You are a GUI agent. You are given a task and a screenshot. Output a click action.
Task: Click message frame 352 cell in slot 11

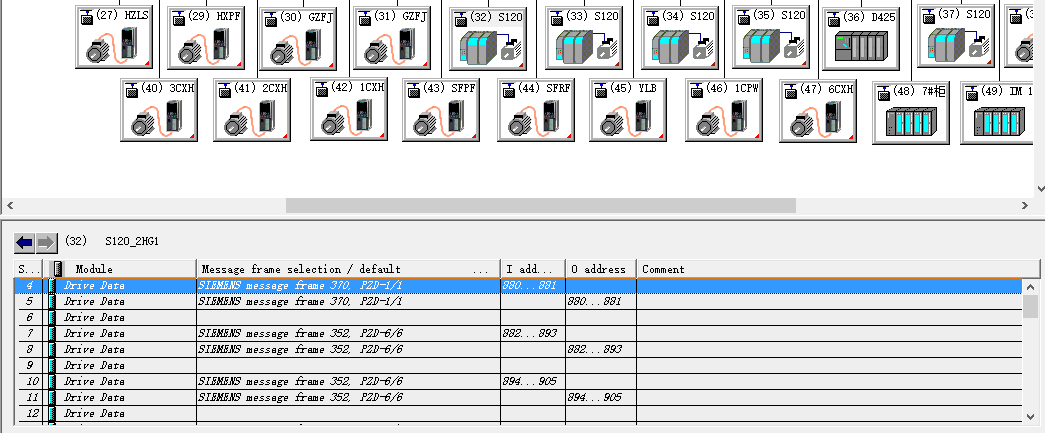348,398
